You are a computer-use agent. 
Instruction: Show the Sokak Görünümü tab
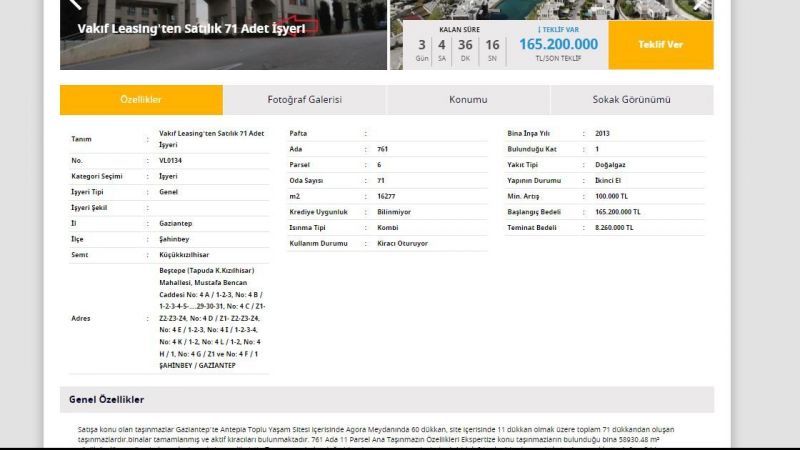631,100
